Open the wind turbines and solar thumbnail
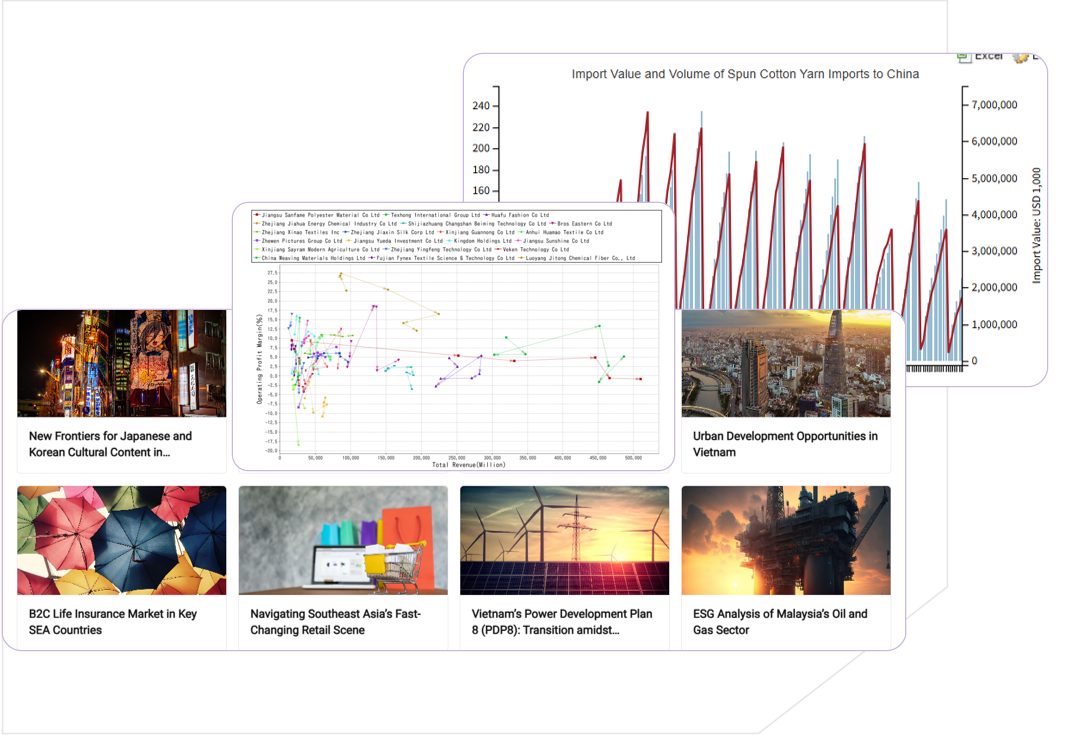 pos(564,540)
